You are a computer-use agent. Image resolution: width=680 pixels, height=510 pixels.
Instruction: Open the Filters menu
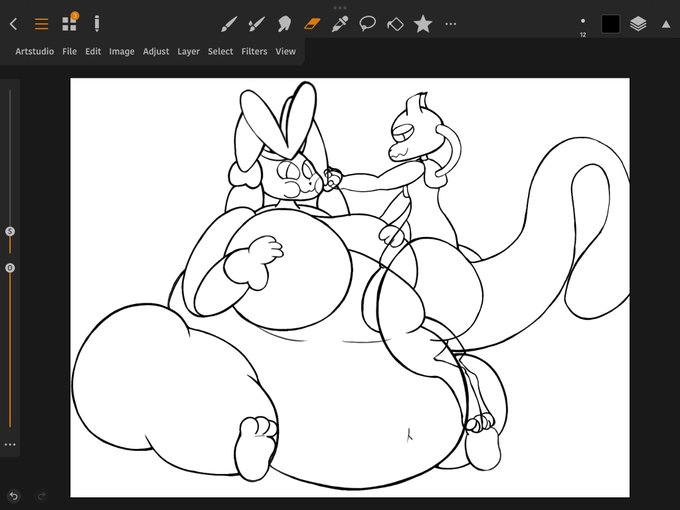click(254, 51)
